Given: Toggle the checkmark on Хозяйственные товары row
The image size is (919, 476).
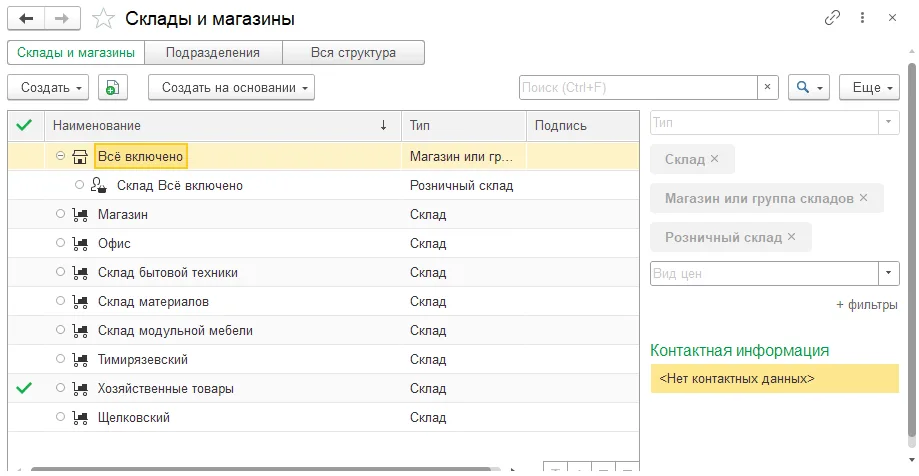Looking at the screenshot, I should 24,388.
